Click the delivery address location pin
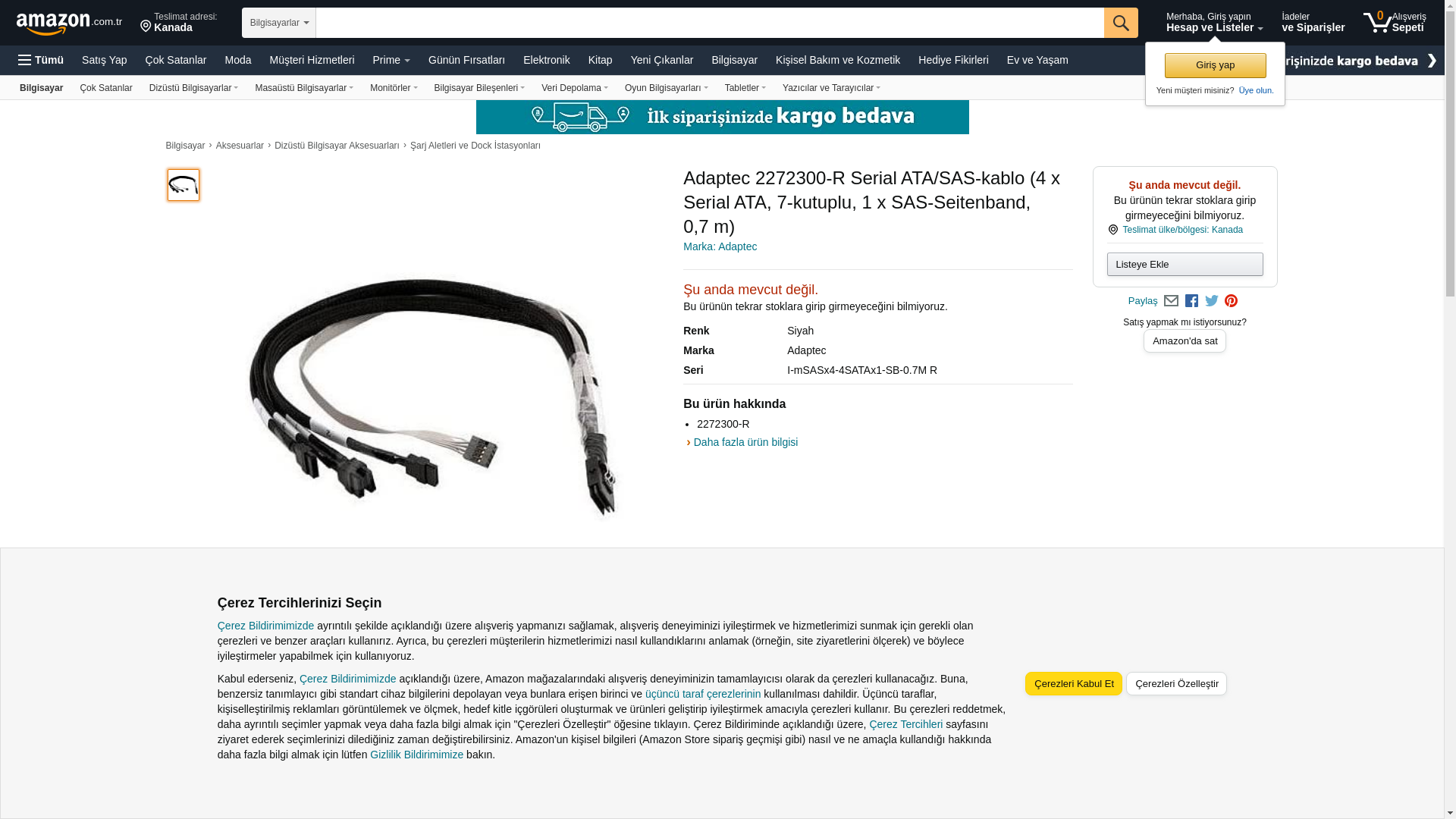 [146, 27]
